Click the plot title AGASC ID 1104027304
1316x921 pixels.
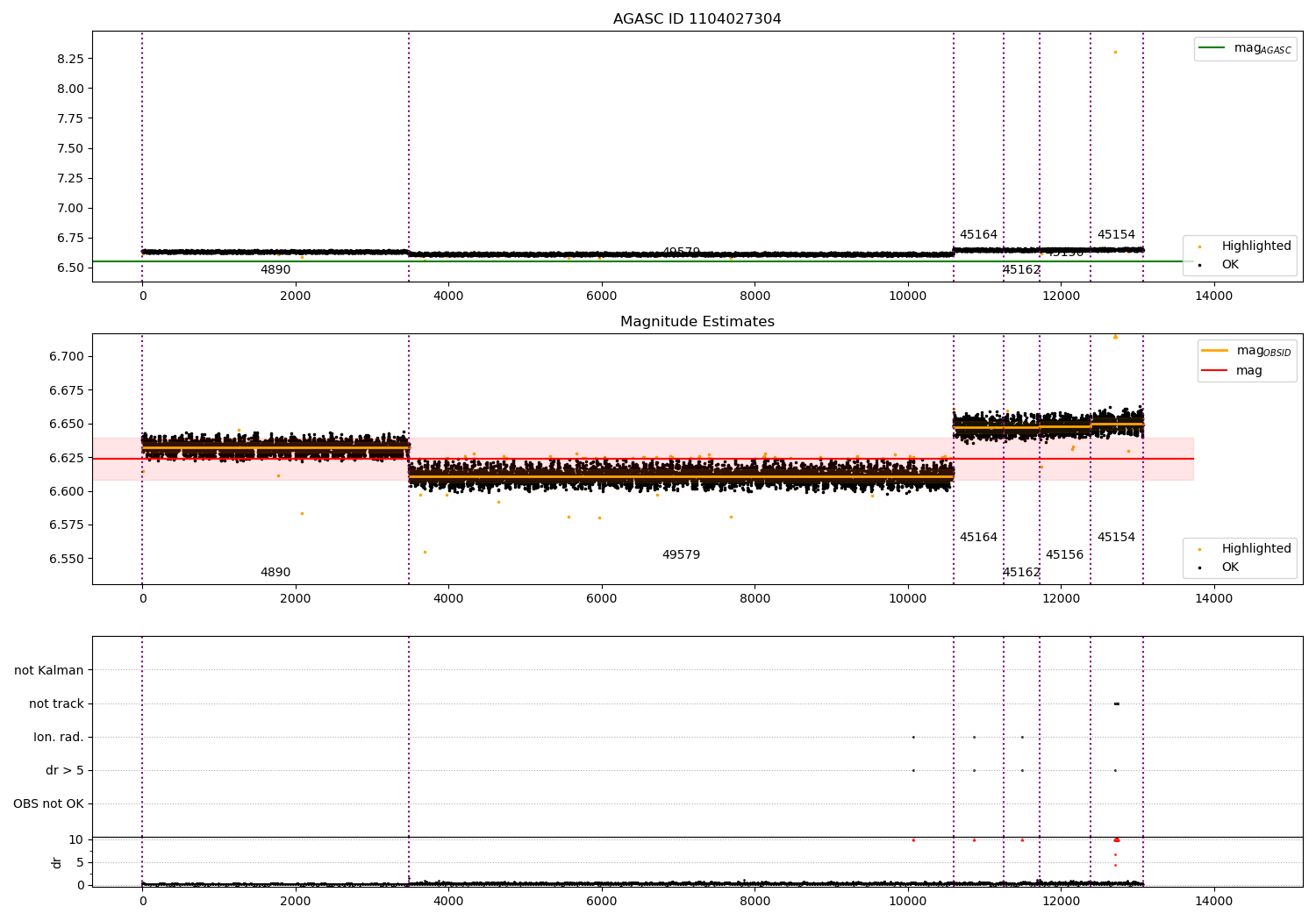pyautogui.click(x=697, y=19)
